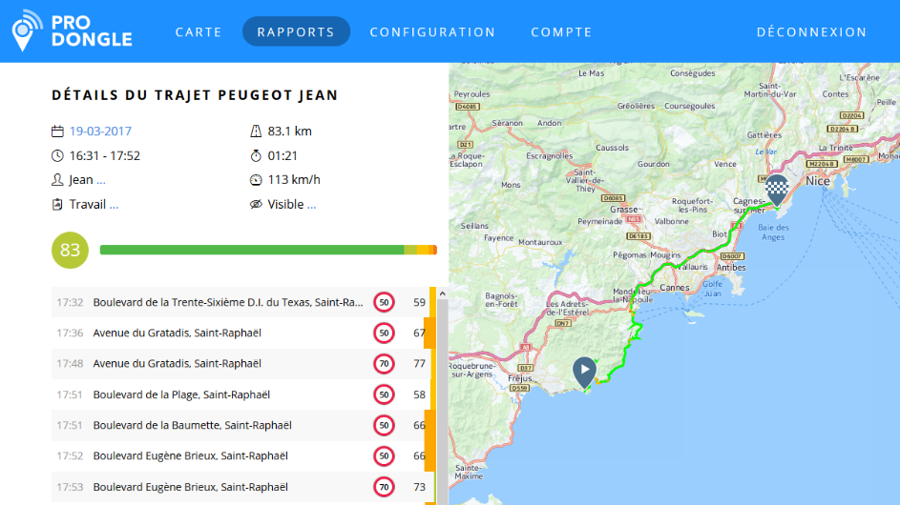900x505 pixels.
Task: Expand the Travail trip type selector
Action: click(x=93, y=205)
